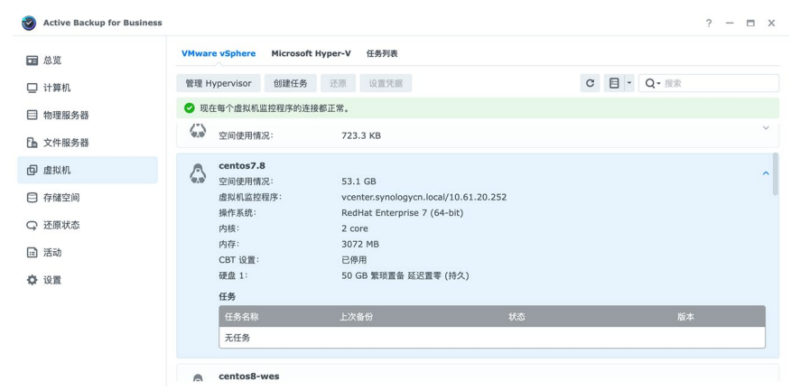This screenshot has width=800, height=391.
Task: Open 设置 settings section
Action: tap(87, 280)
